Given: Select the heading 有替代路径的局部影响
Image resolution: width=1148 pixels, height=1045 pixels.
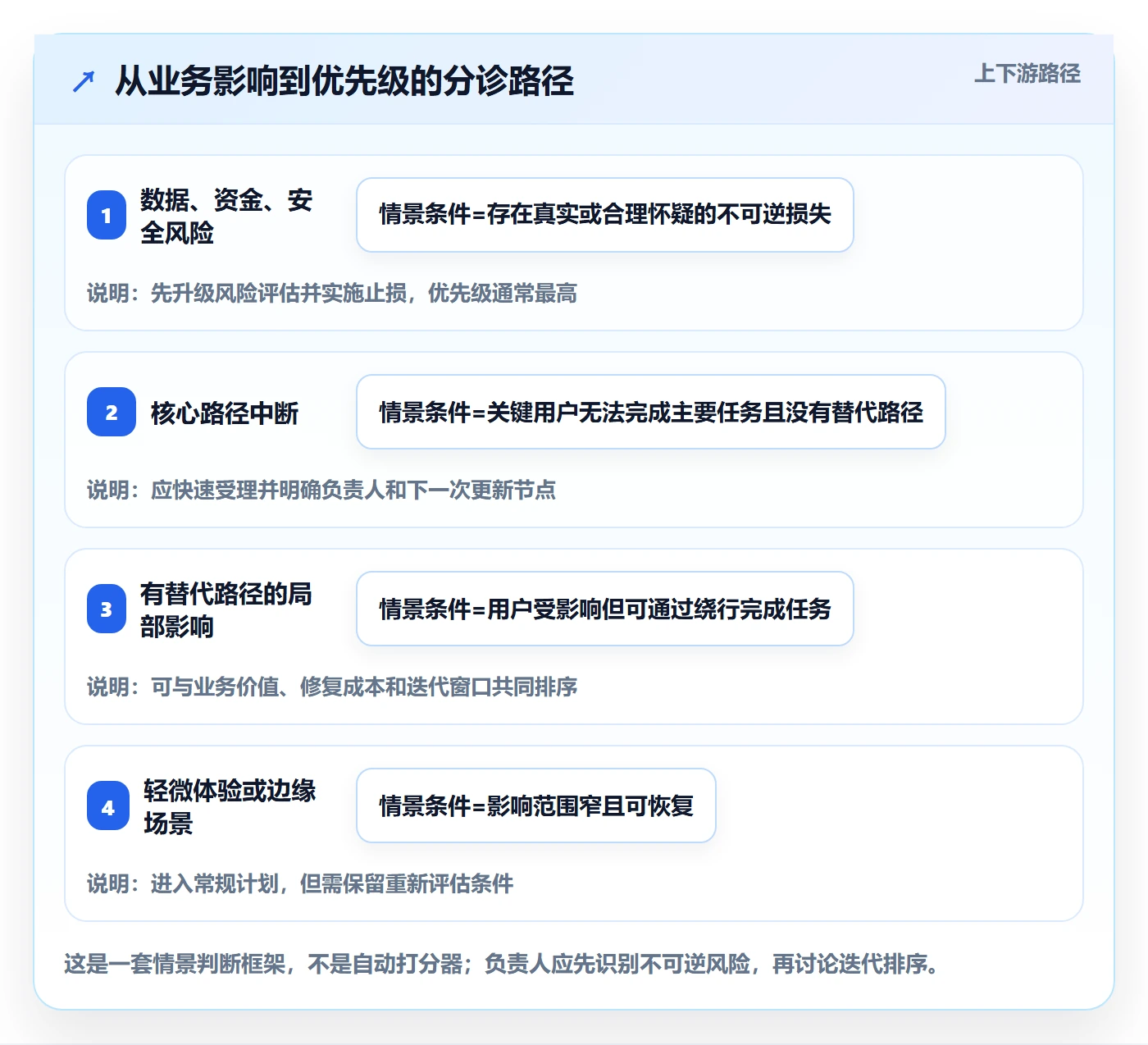Looking at the screenshot, I should point(226,609).
